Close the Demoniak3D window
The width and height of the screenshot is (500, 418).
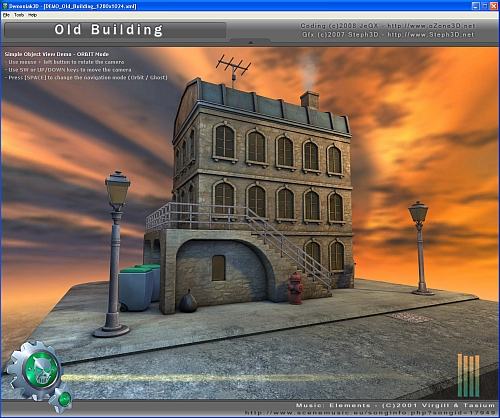coord(494,6)
